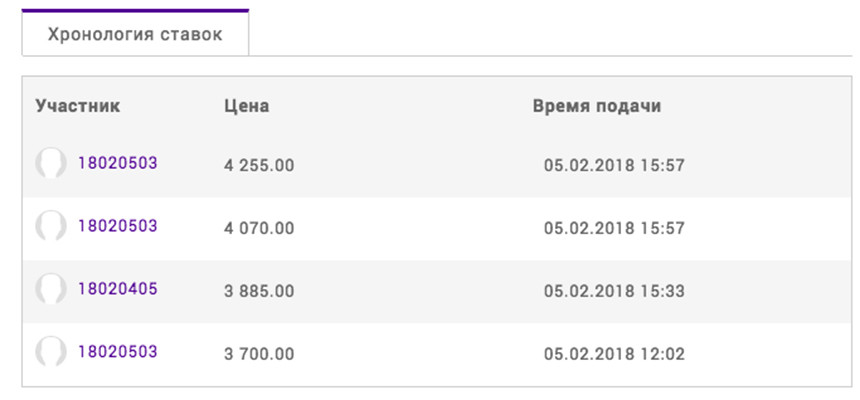
Task: Select the 4 070.00 price cell
Action: tap(259, 228)
